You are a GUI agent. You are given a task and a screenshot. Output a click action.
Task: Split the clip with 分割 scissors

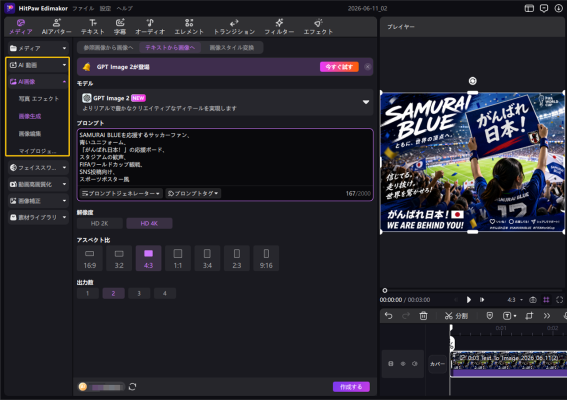[456, 316]
